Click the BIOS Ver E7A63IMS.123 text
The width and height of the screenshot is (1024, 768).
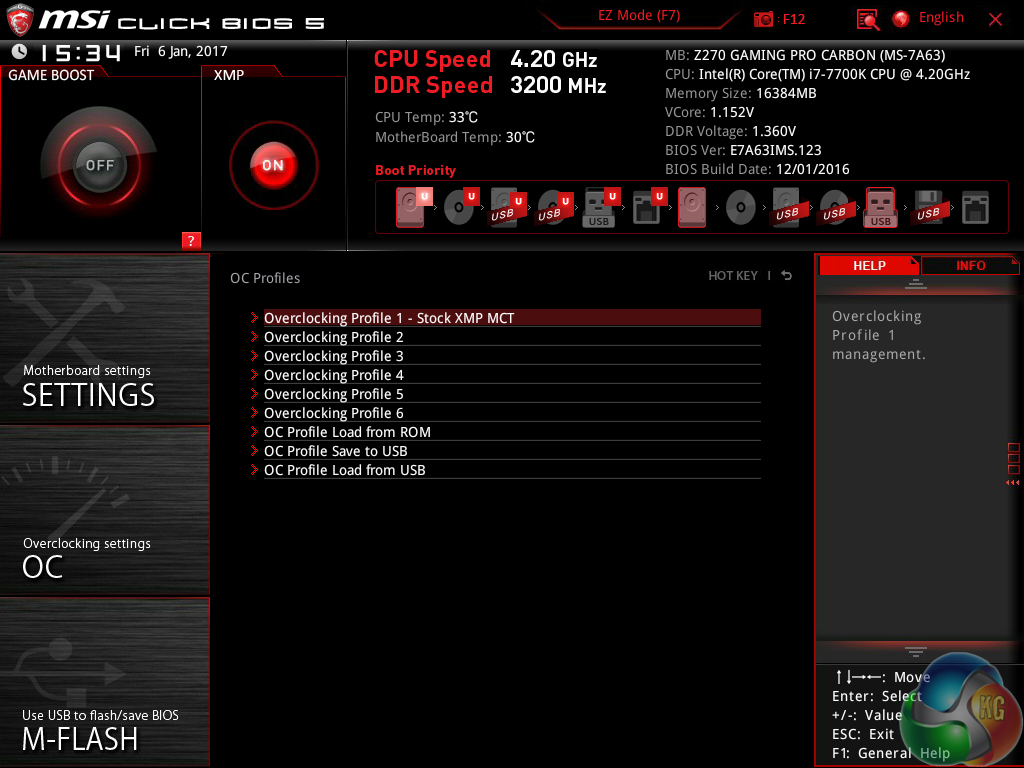pos(743,150)
